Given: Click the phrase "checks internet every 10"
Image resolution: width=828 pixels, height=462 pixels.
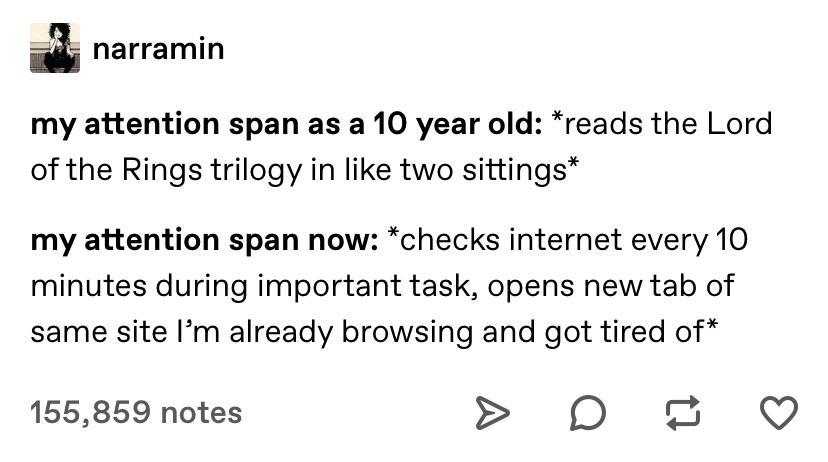Looking at the screenshot, I should 576,240.
